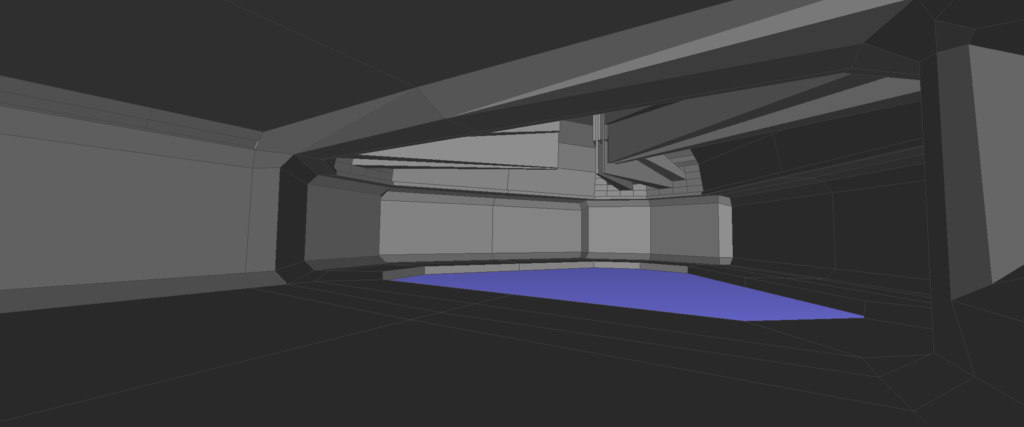The width and height of the screenshot is (1024, 427).
Task: Click the rightmost back wall panel
Action: (x=690, y=230)
